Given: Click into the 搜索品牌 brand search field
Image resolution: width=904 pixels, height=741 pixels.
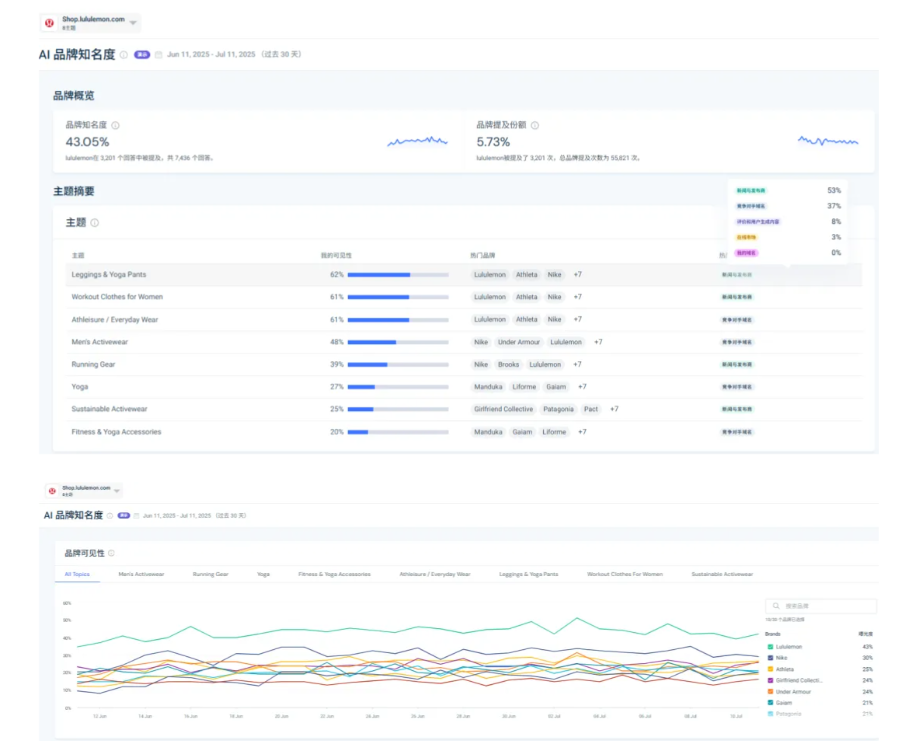Looking at the screenshot, I should (821, 605).
